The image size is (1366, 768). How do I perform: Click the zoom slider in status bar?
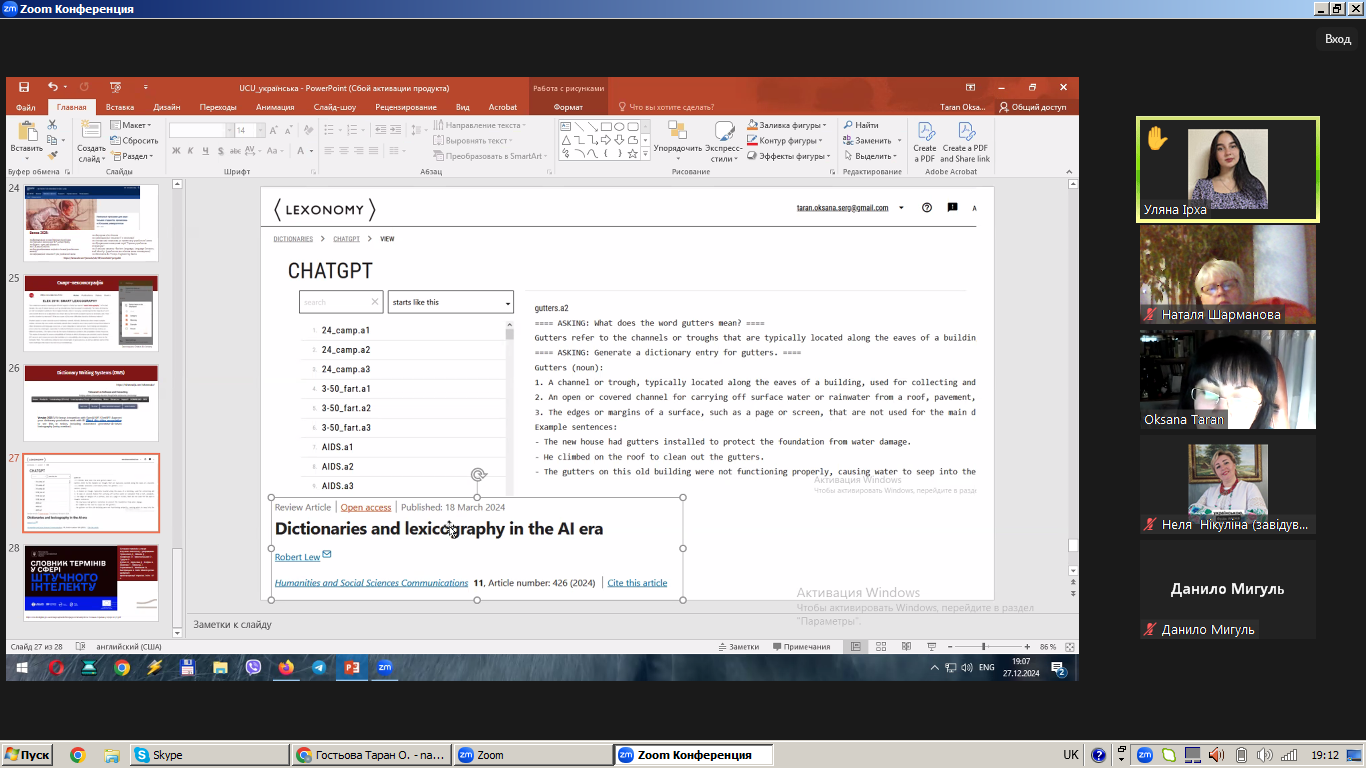(x=984, y=646)
